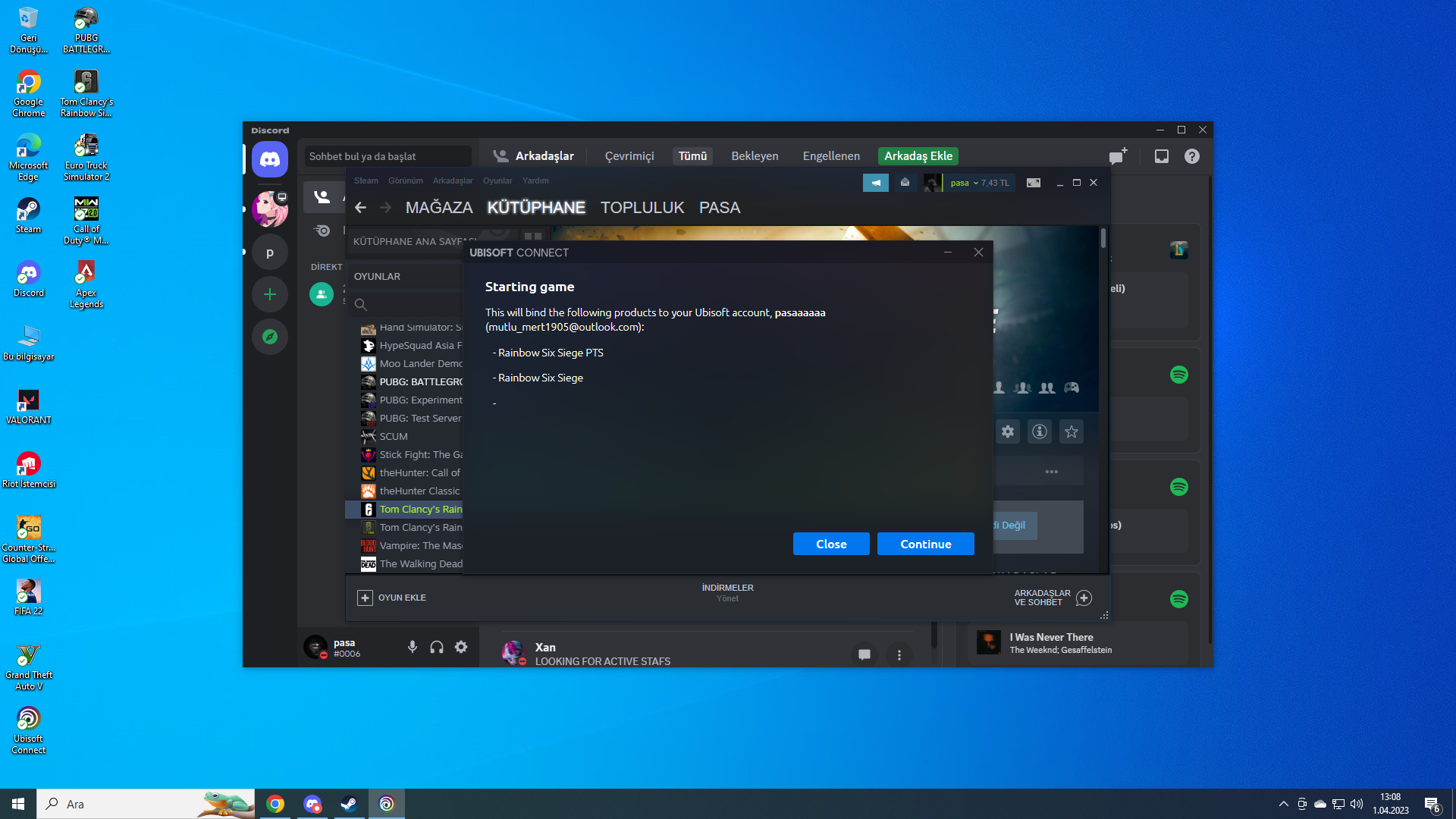Show hidden system tray icons chevron

(1283, 804)
